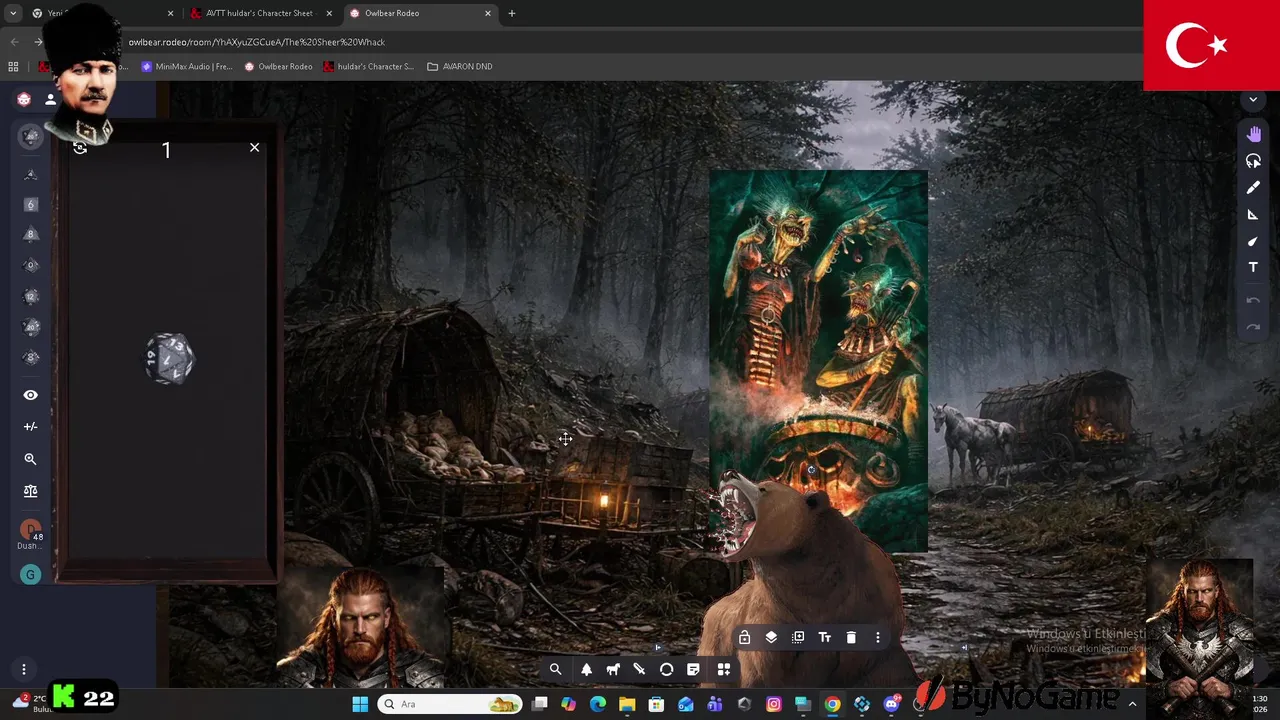1280x720 pixels.
Task: Click the rolled d20 in tray
Action: 170,359
